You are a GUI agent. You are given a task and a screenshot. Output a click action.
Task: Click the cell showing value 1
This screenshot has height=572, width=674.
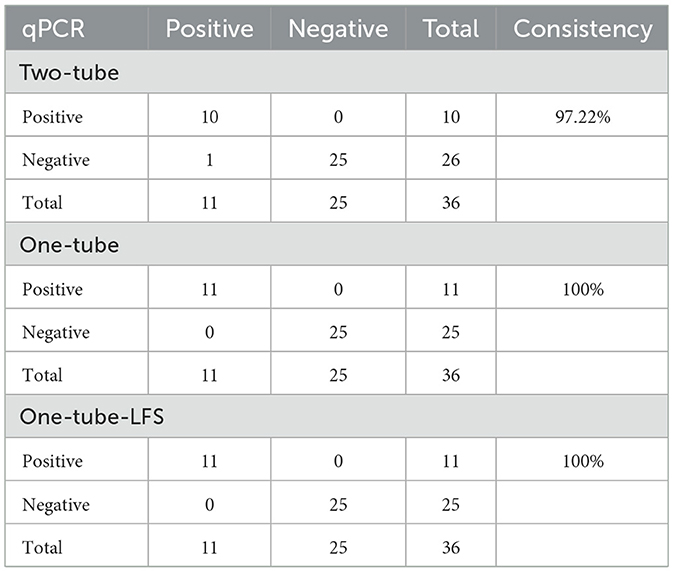point(209,160)
